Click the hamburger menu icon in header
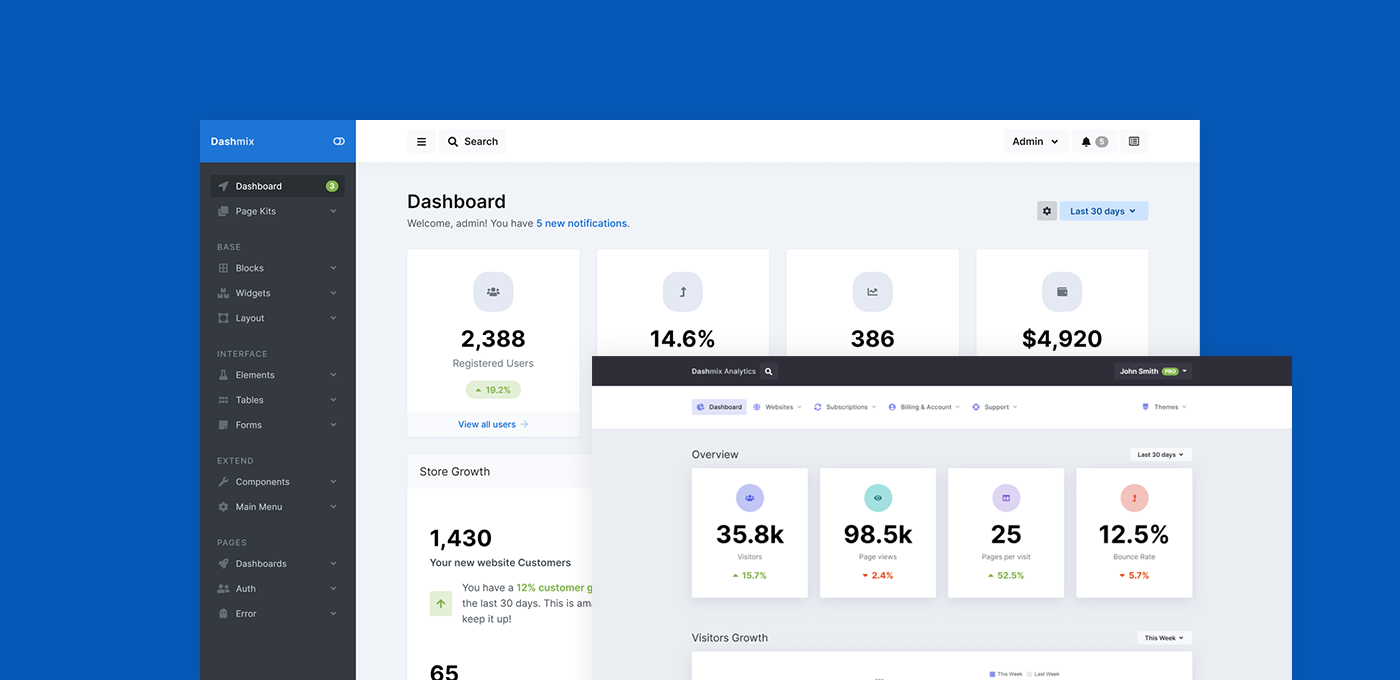1400x680 pixels. pos(421,142)
